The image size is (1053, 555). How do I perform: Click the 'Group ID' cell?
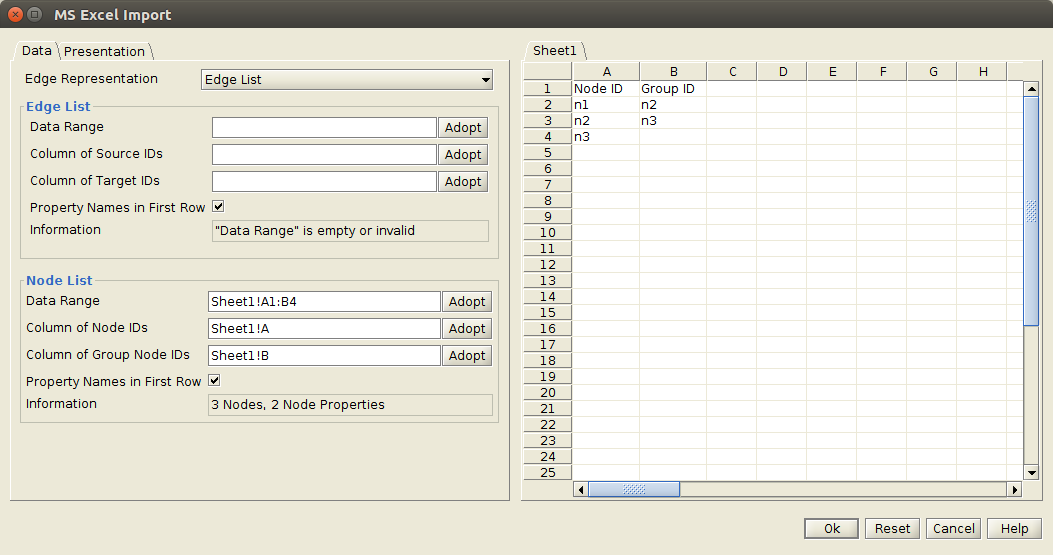[673, 89]
